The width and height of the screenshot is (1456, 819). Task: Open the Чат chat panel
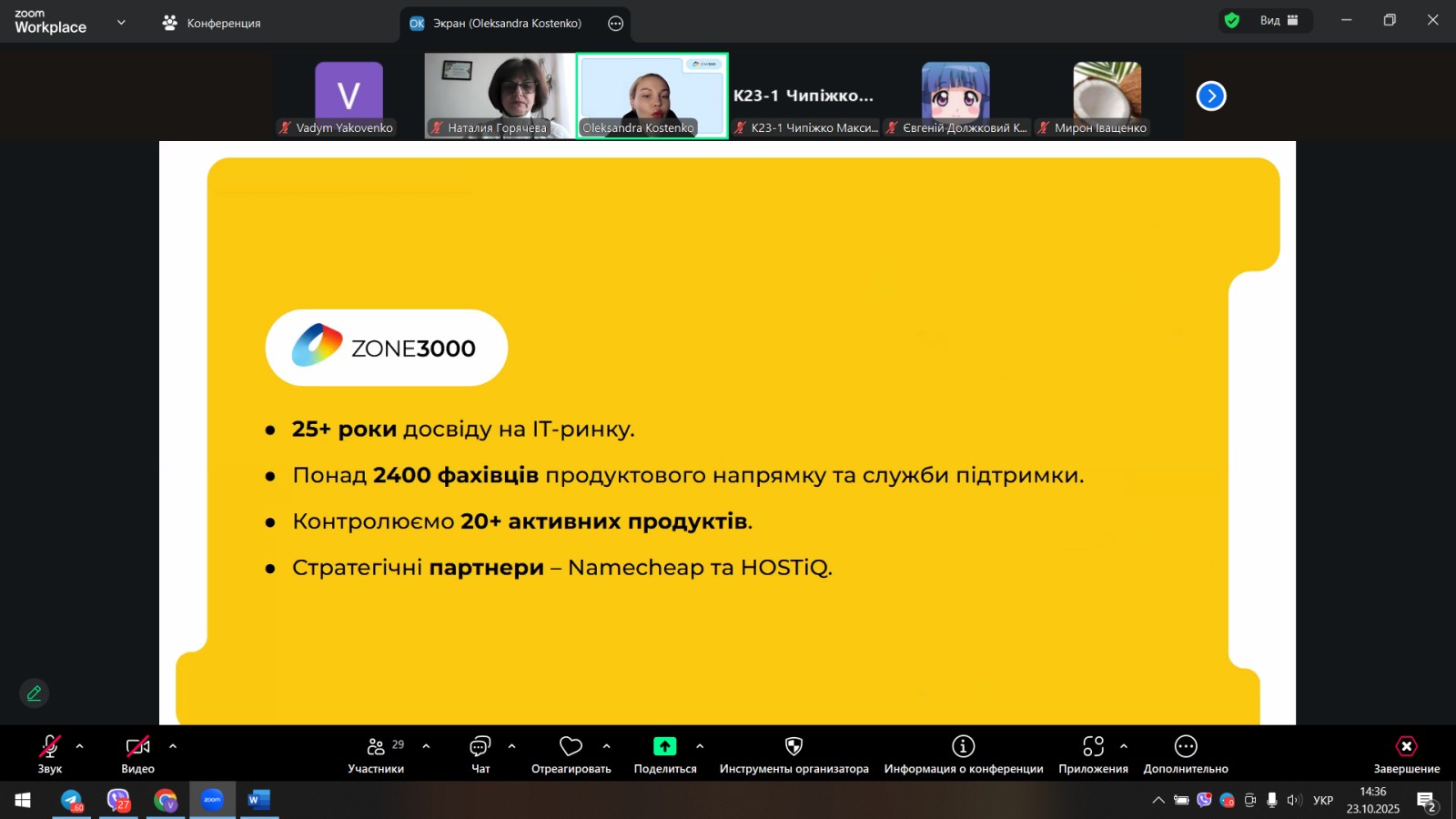pyautogui.click(x=480, y=747)
